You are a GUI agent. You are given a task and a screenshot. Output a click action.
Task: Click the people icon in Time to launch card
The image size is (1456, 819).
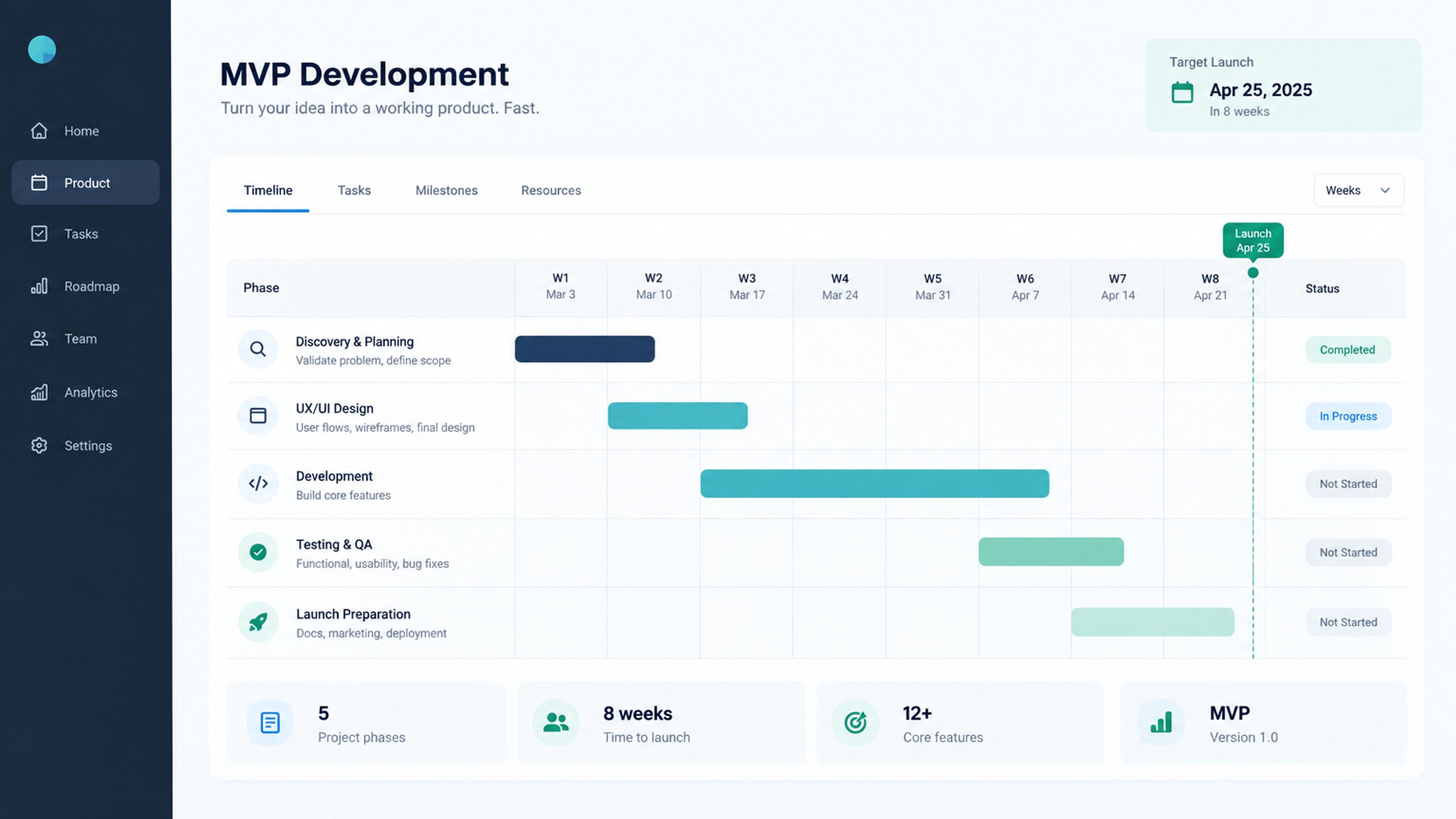coord(556,723)
